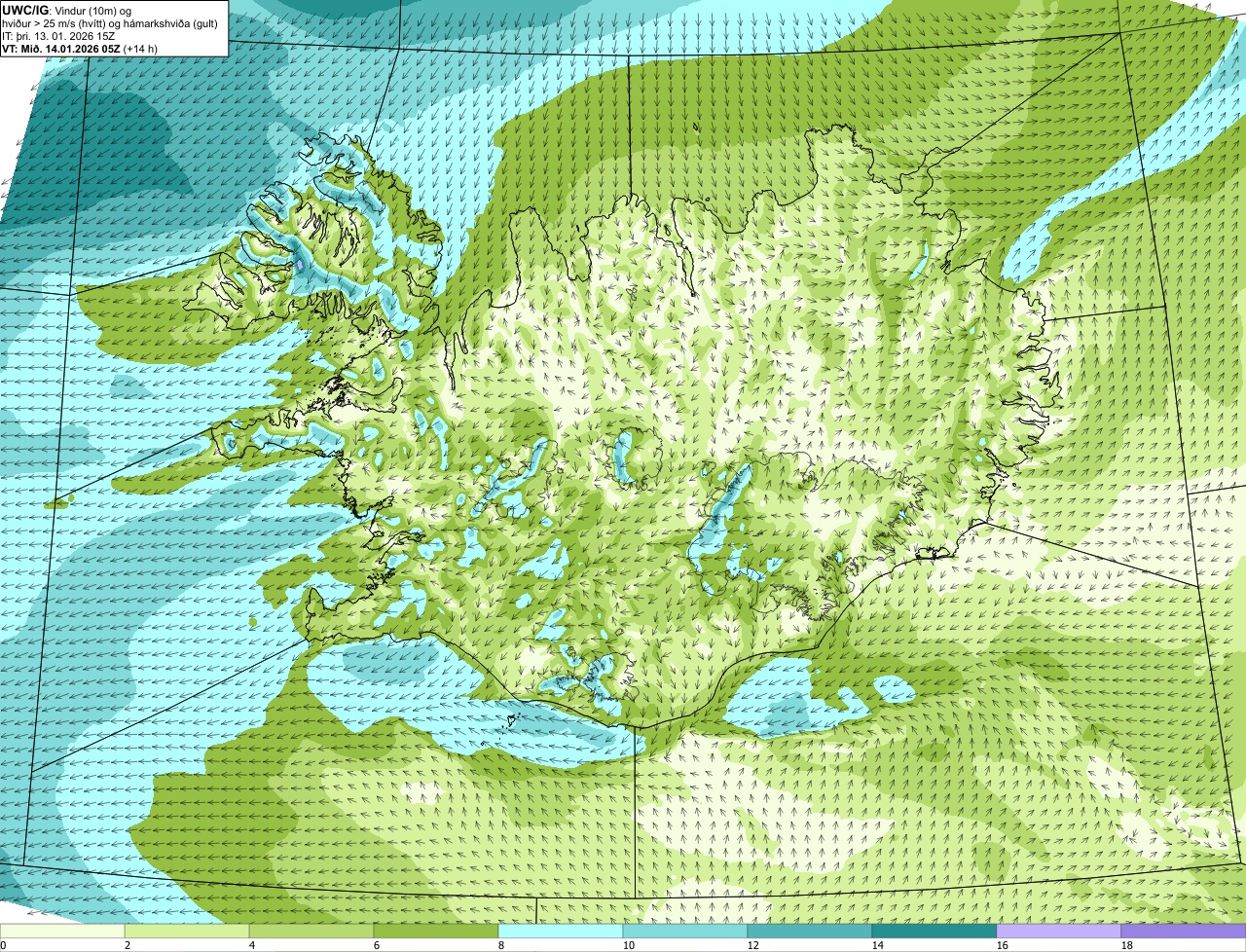
Task: Click the 2–4 m/s light green legend swatch
Action: click(187, 931)
